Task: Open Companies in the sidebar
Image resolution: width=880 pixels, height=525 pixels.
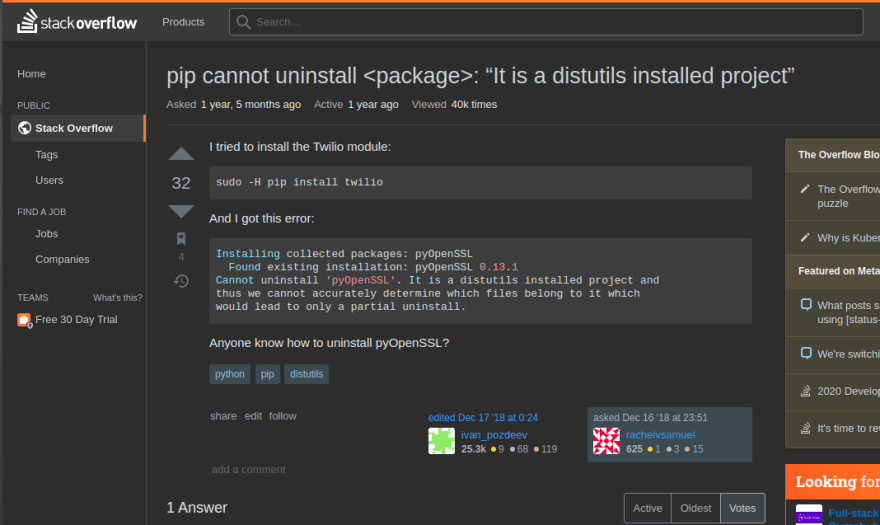Action: point(62,259)
